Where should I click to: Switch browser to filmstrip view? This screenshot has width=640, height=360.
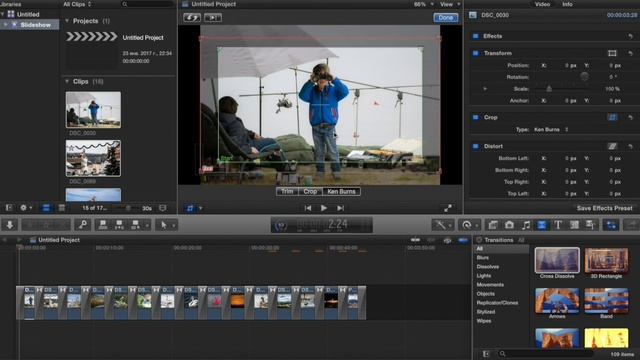pyautogui.click(x=46, y=208)
